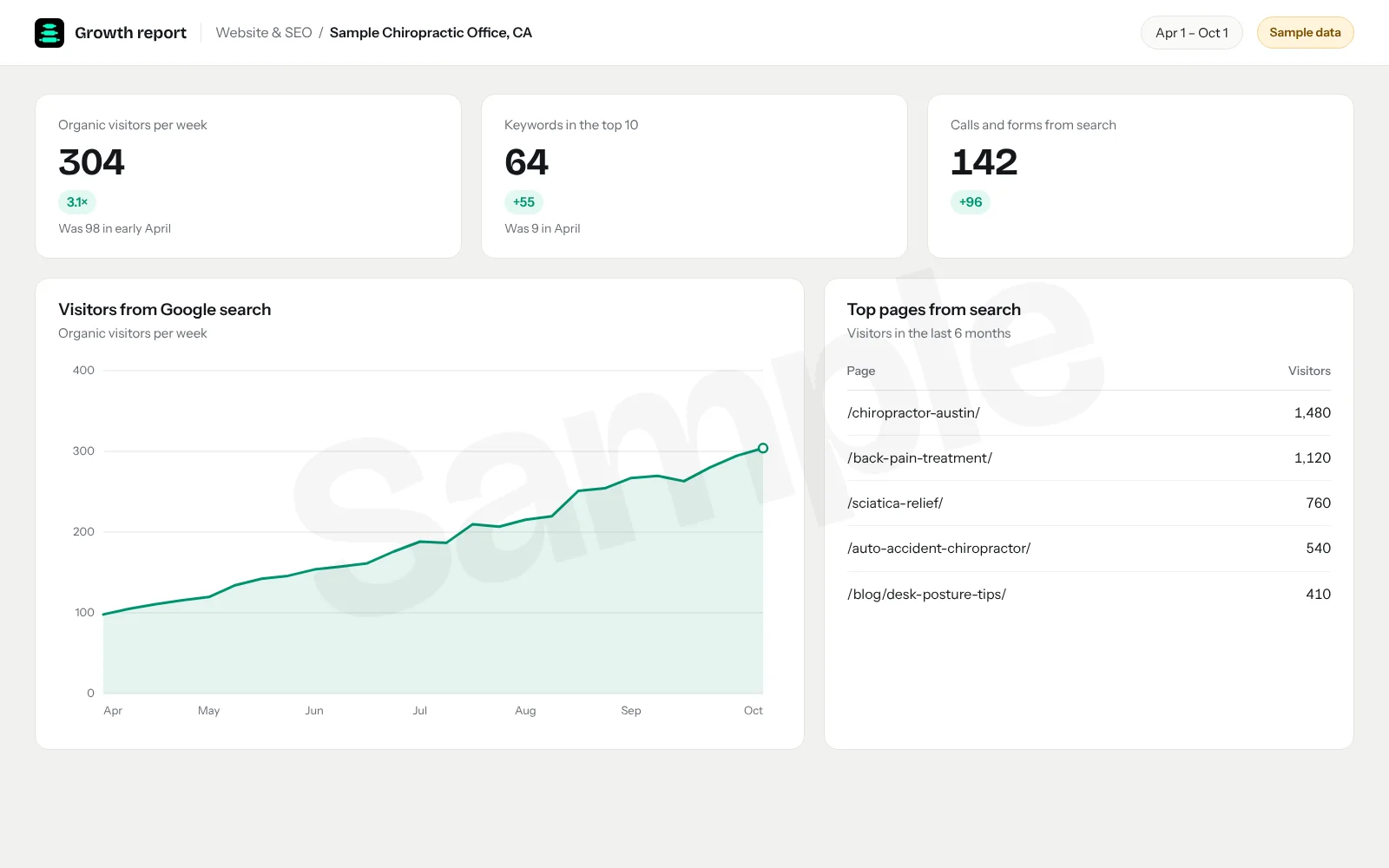Select the 142 calls and forms value
This screenshot has width=1389, height=868.
(x=984, y=162)
